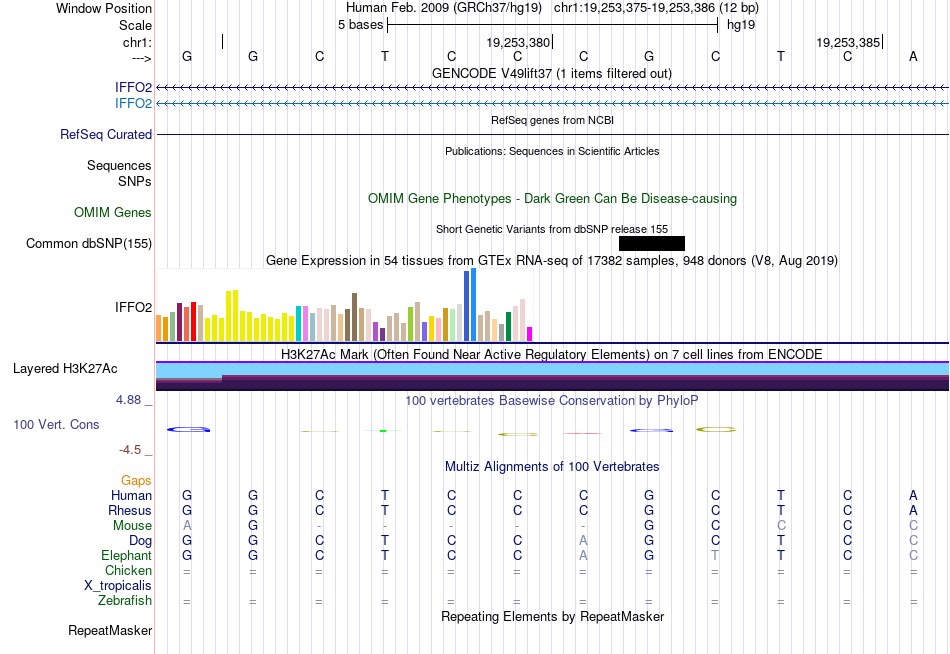Click the light blue IFFO2 GENCODE transcript label
This screenshot has width=950, height=654.
[x=133, y=103]
